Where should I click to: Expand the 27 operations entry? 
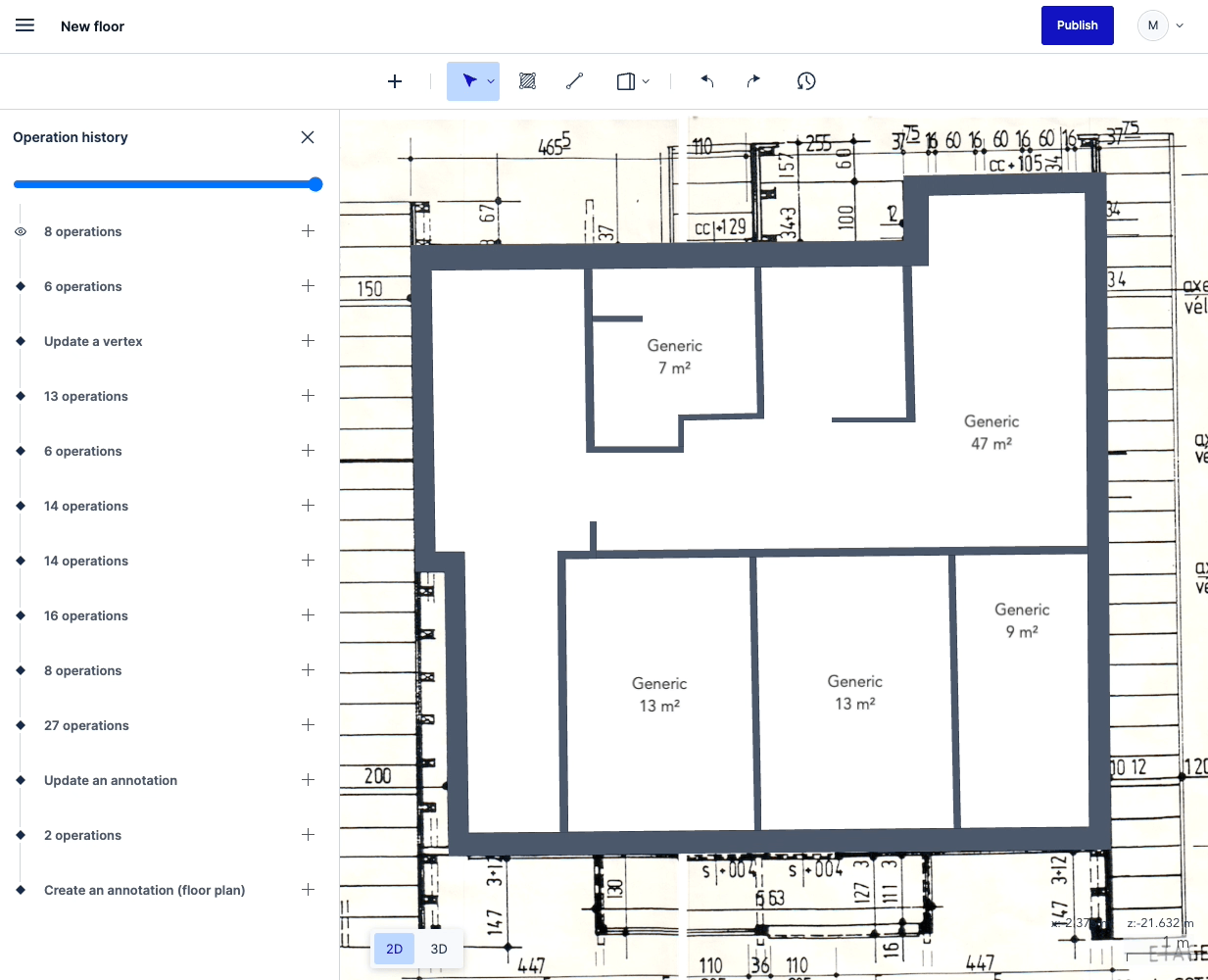pos(308,725)
